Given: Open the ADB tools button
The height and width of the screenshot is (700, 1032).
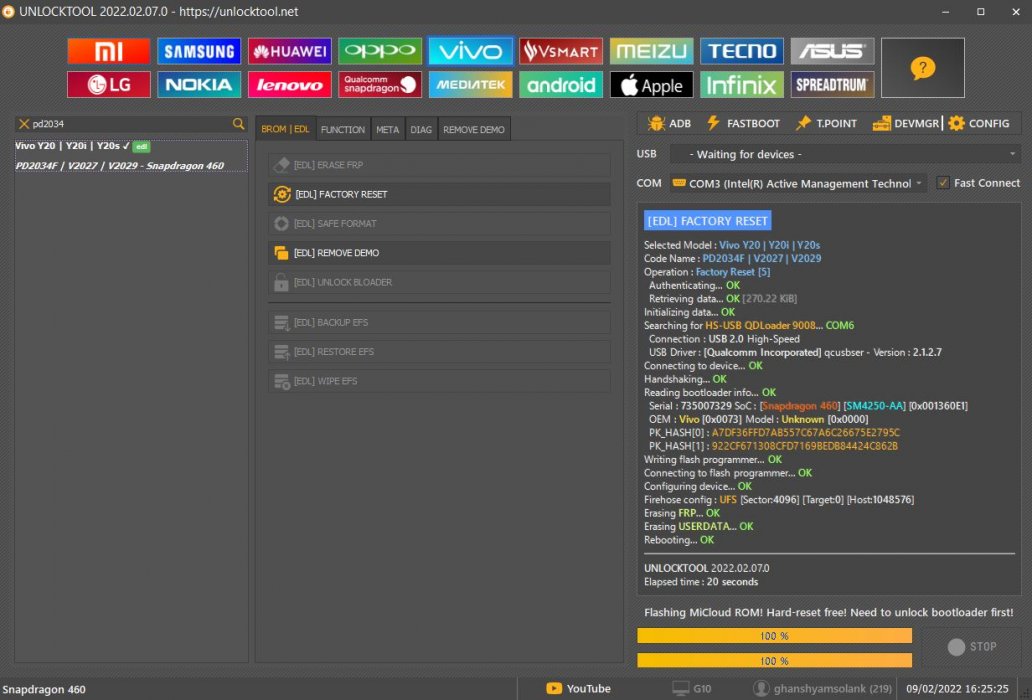Looking at the screenshot, I should pyautogui.click(x=669, y=123).
